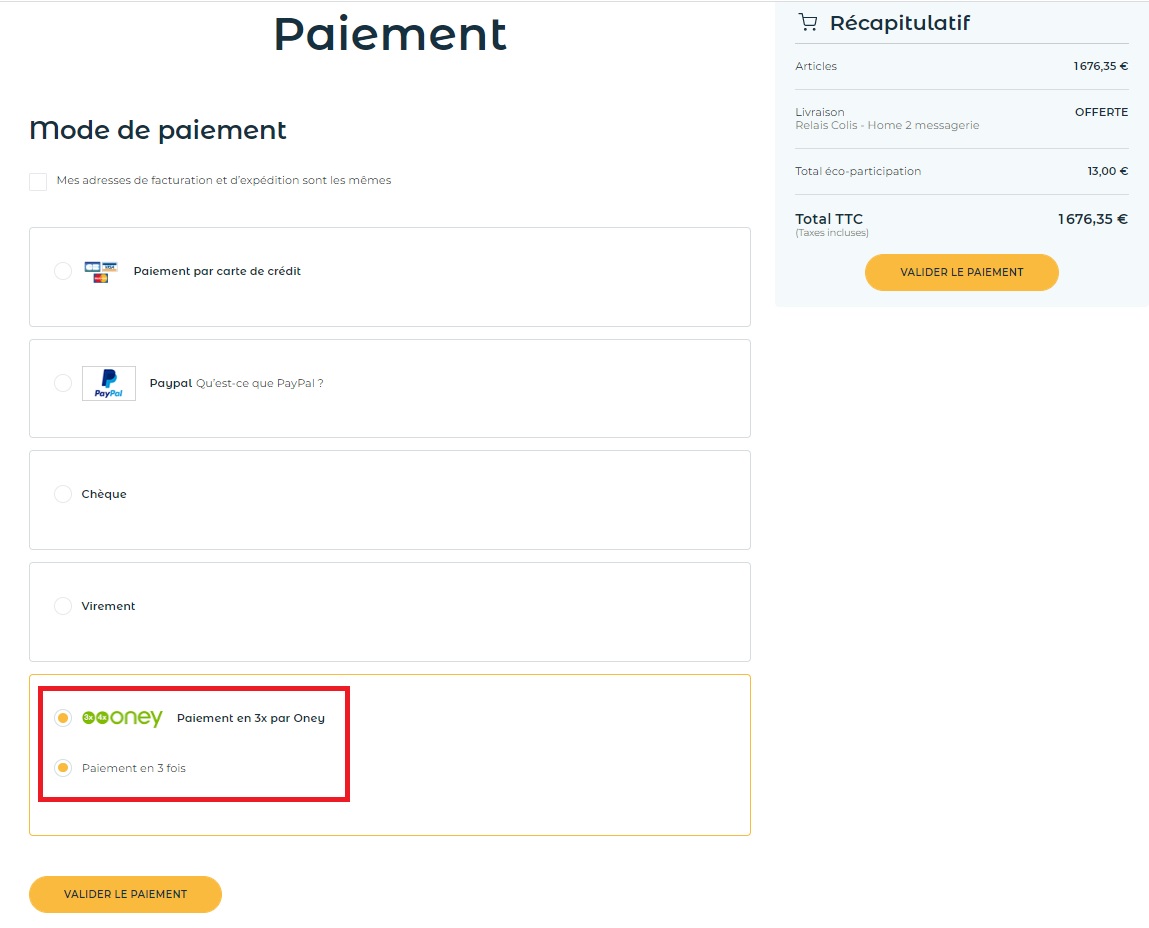The width and height of the screenshot is (1149, 928).
Task: Select the Chèque radio button
Action: click(x=63, y=494)
